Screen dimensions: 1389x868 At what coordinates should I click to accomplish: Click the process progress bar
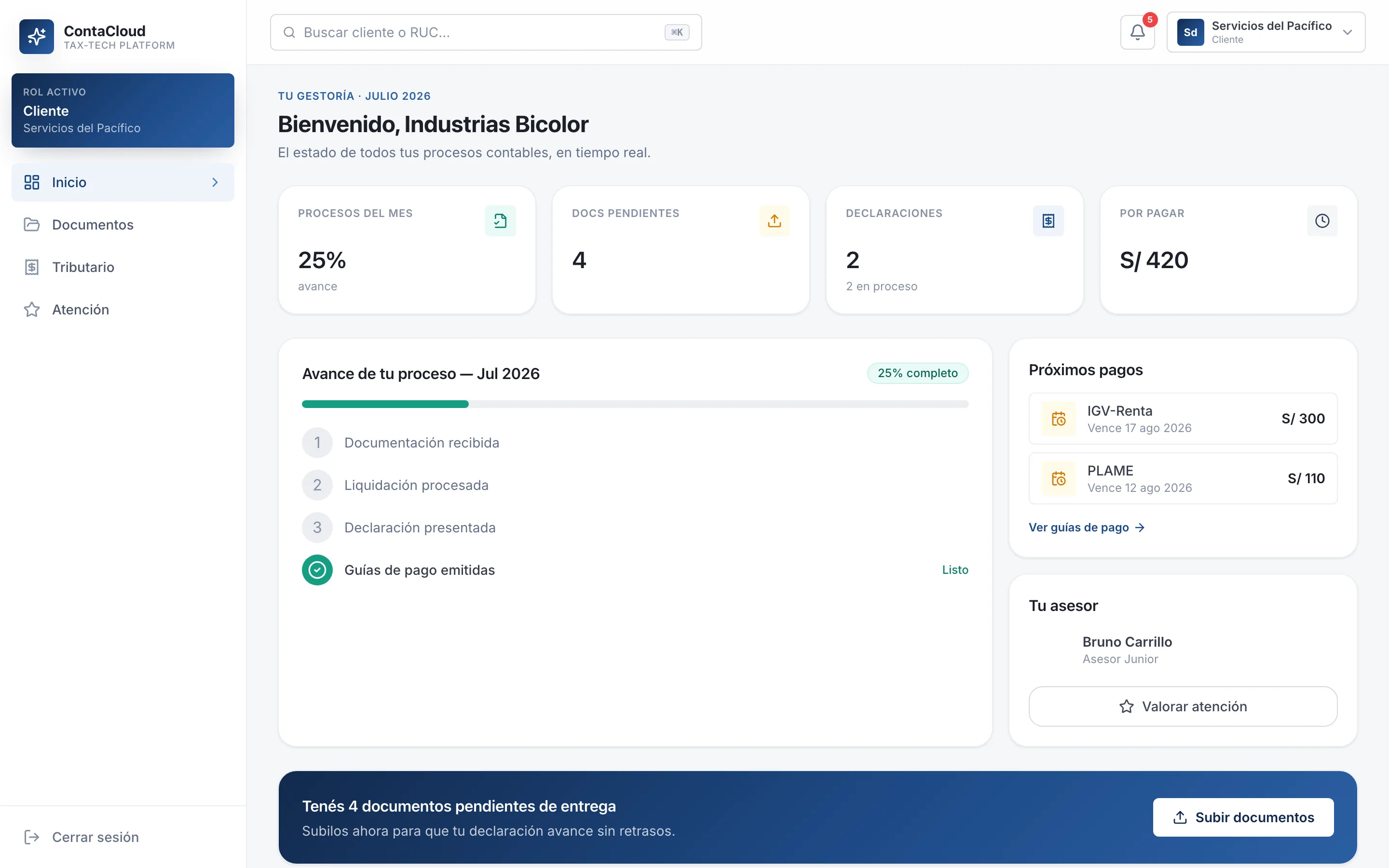(x=635, y=404)
